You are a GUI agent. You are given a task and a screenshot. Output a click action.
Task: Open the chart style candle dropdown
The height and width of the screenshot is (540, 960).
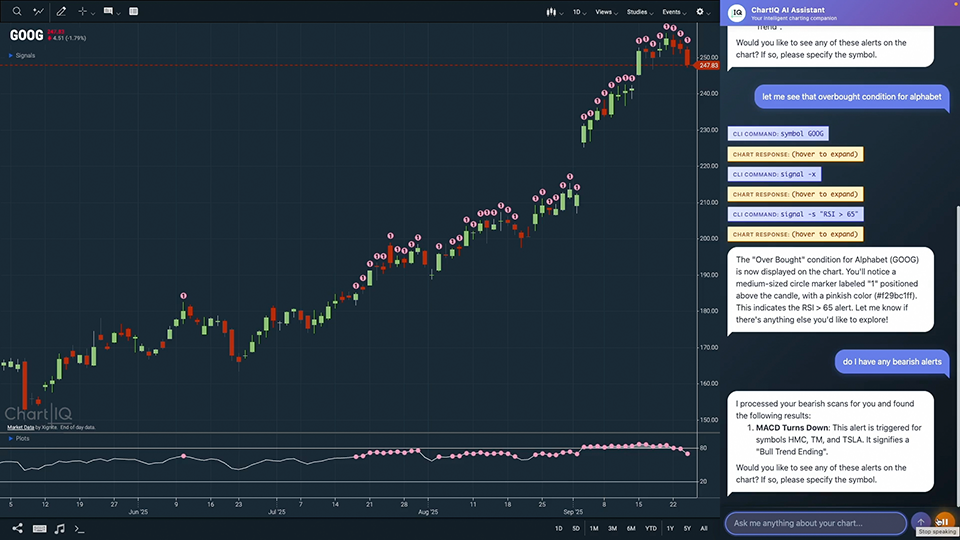point(552,12)
